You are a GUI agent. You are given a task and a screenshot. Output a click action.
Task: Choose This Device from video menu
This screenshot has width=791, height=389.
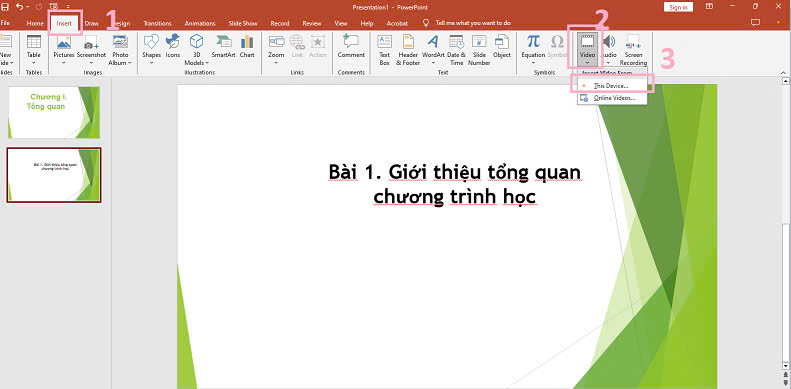pos(612,86)
